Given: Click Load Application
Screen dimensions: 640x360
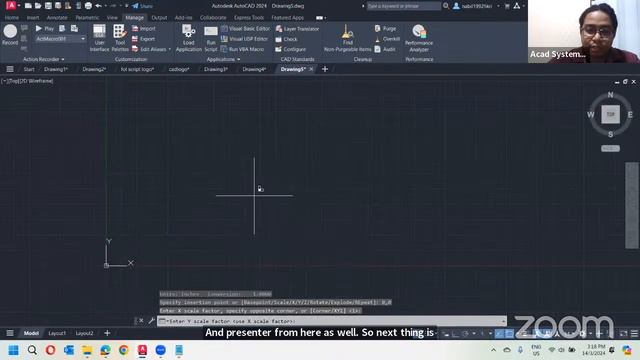Looking at the screenshot, I should click(x=189, y=38).
